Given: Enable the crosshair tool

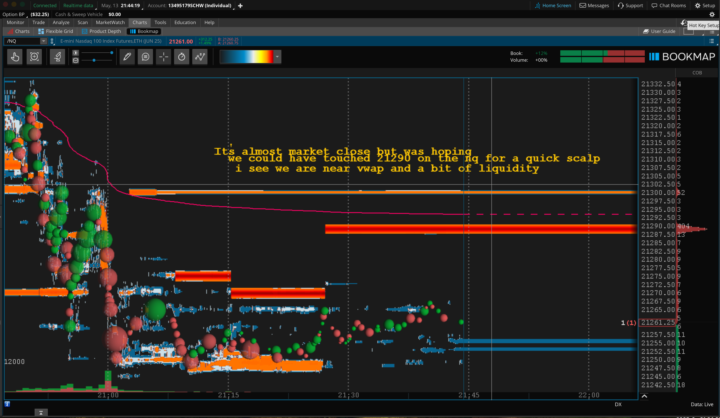Looking at the screenshot, I should click(x=163, y=57).
